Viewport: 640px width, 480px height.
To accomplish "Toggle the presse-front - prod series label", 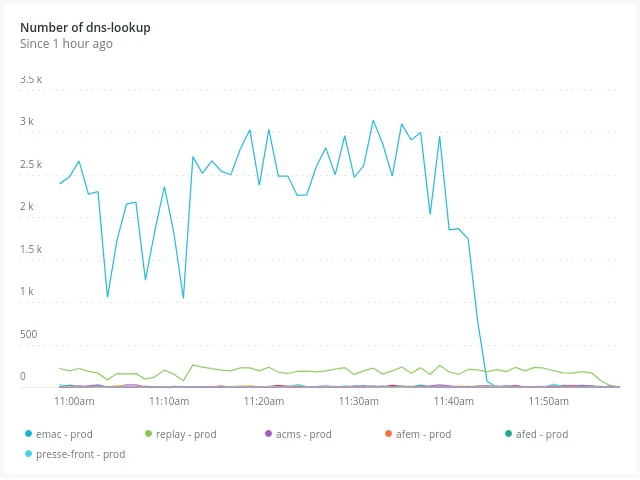I will click(x=80, y=454).
